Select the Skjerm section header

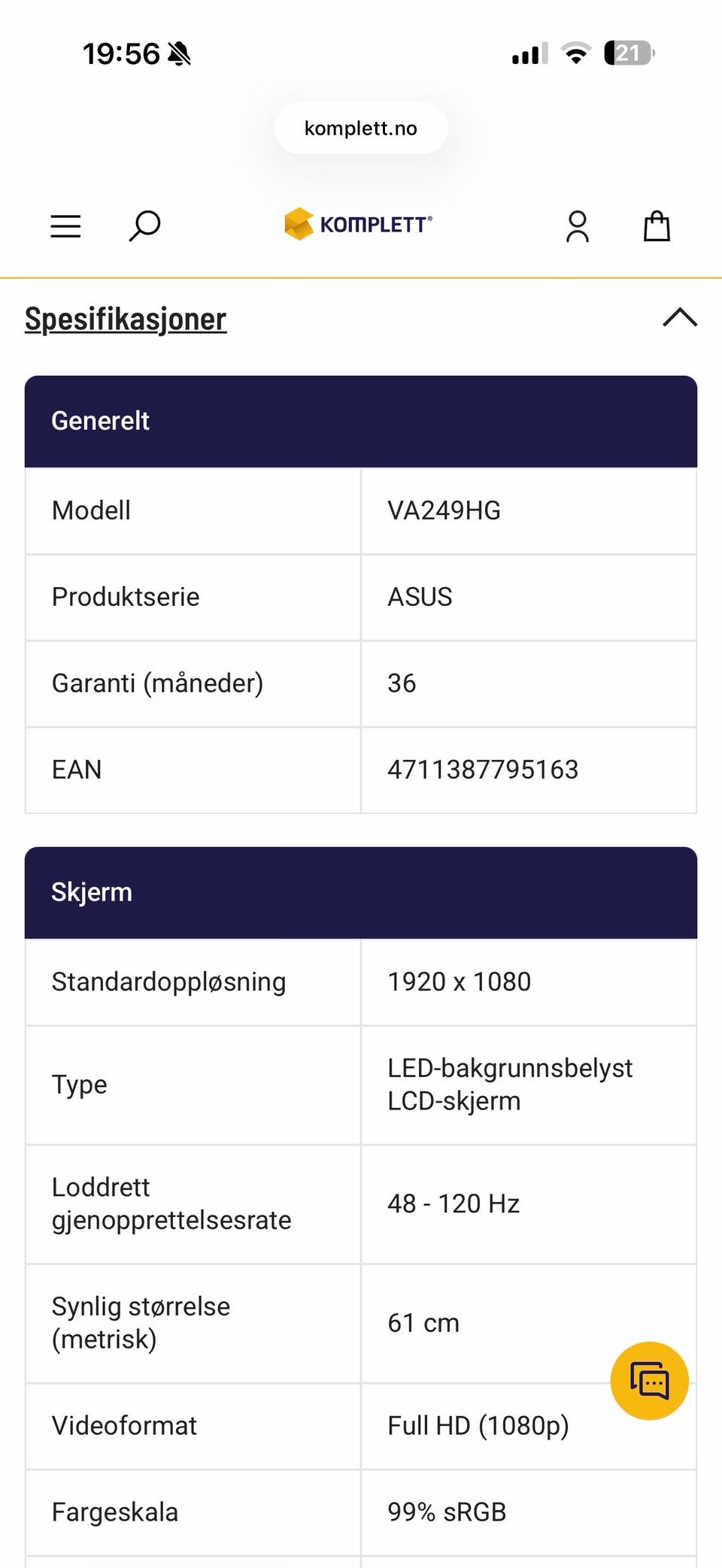(x=361, y=892)
